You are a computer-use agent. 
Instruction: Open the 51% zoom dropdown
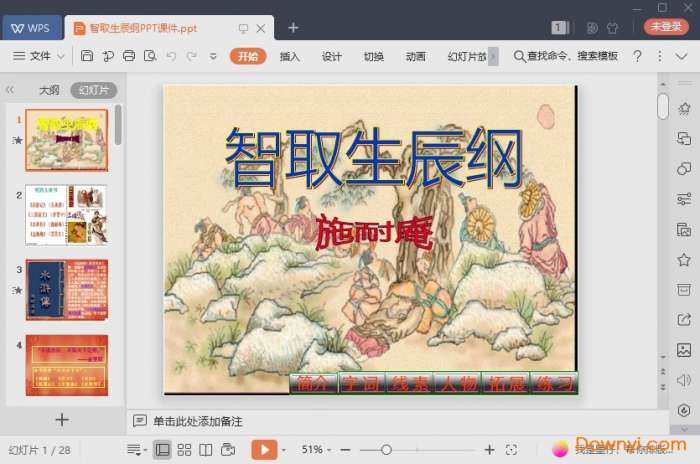tap(316, 449)
